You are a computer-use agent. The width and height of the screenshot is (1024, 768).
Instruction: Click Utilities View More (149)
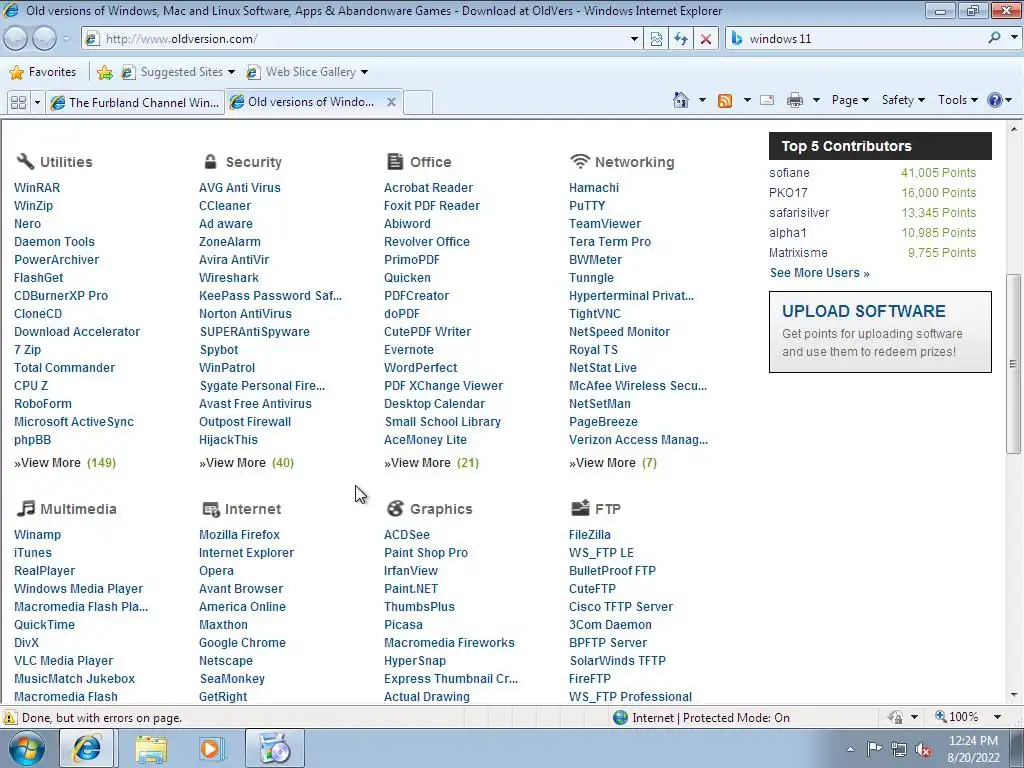tap(65, 462)
